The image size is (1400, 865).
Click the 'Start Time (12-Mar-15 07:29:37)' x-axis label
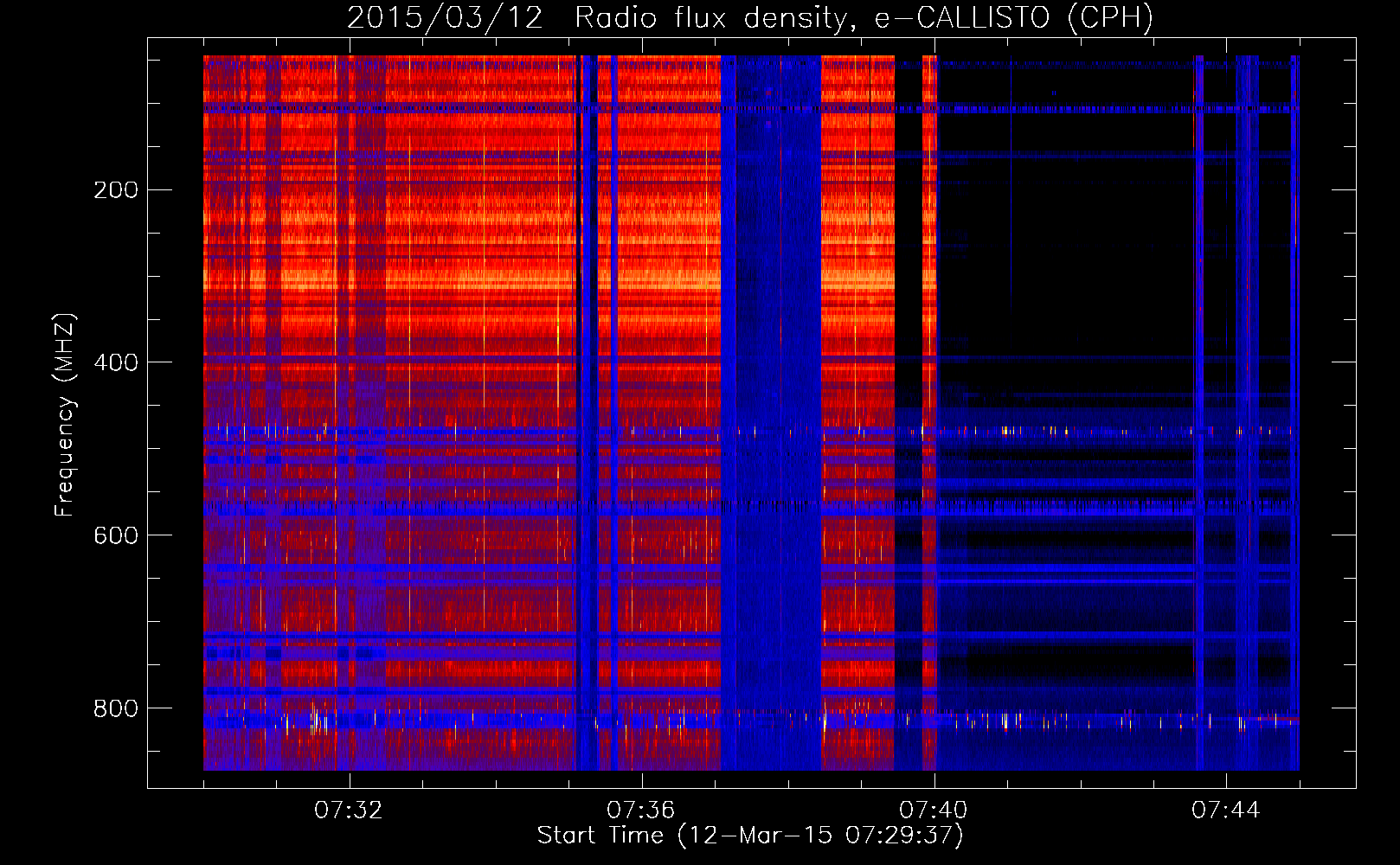(750, 836)
